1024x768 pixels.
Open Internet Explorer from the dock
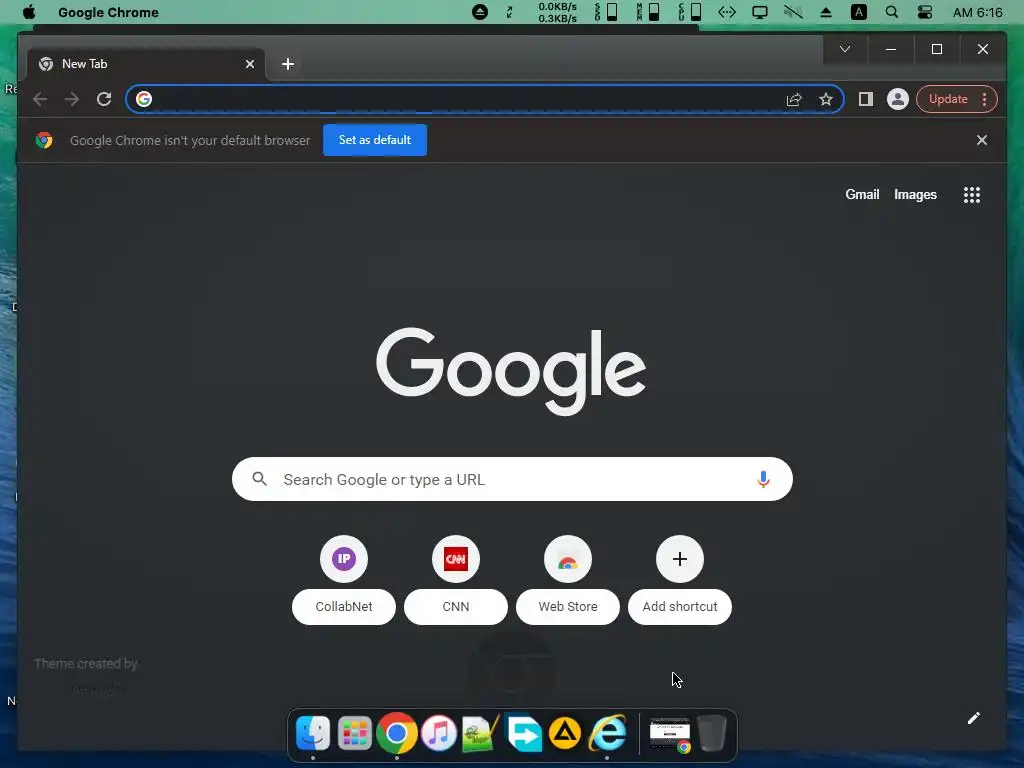click(x=607, y=733)
